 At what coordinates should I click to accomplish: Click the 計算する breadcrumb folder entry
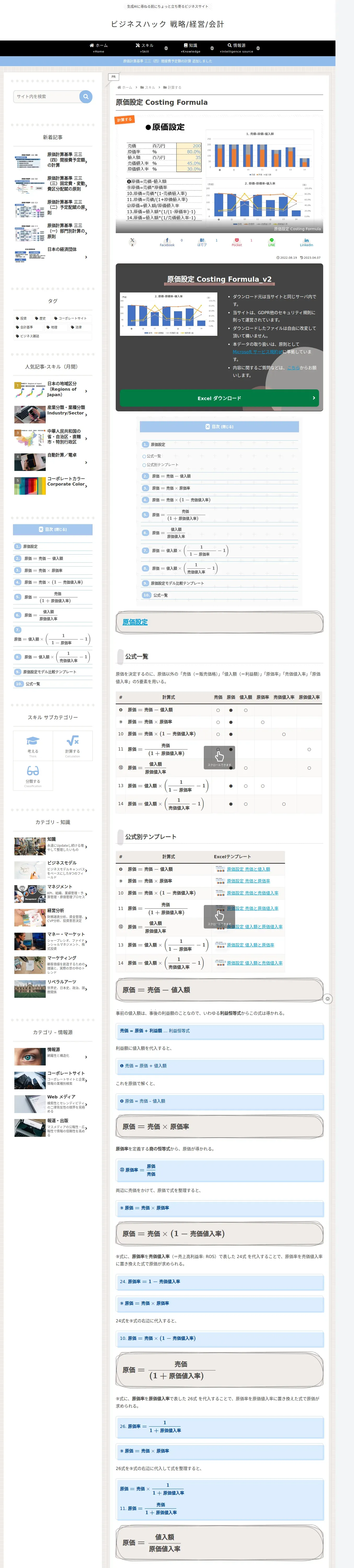pos(172,88)
